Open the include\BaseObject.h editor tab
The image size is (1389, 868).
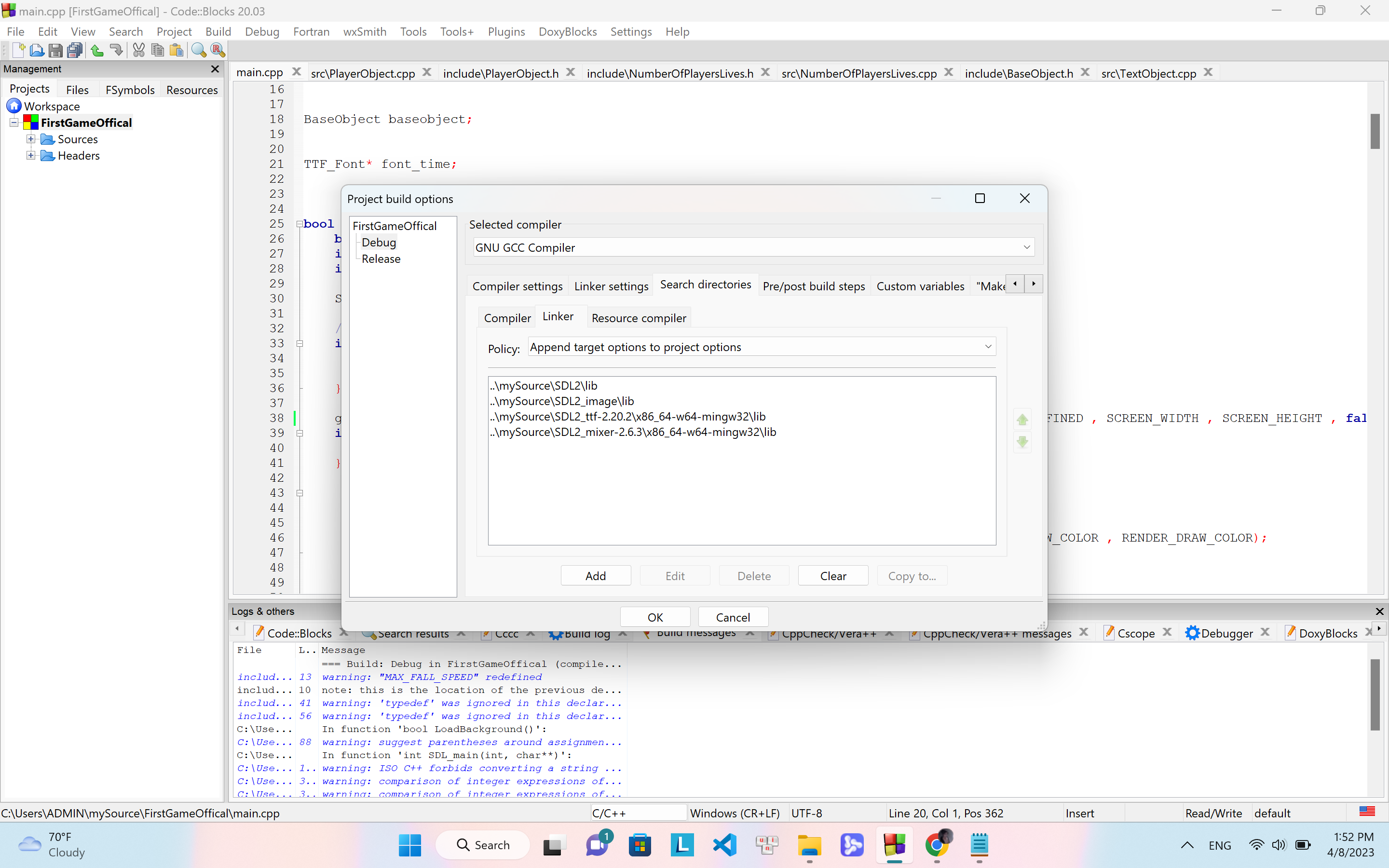click(1019, 73)
